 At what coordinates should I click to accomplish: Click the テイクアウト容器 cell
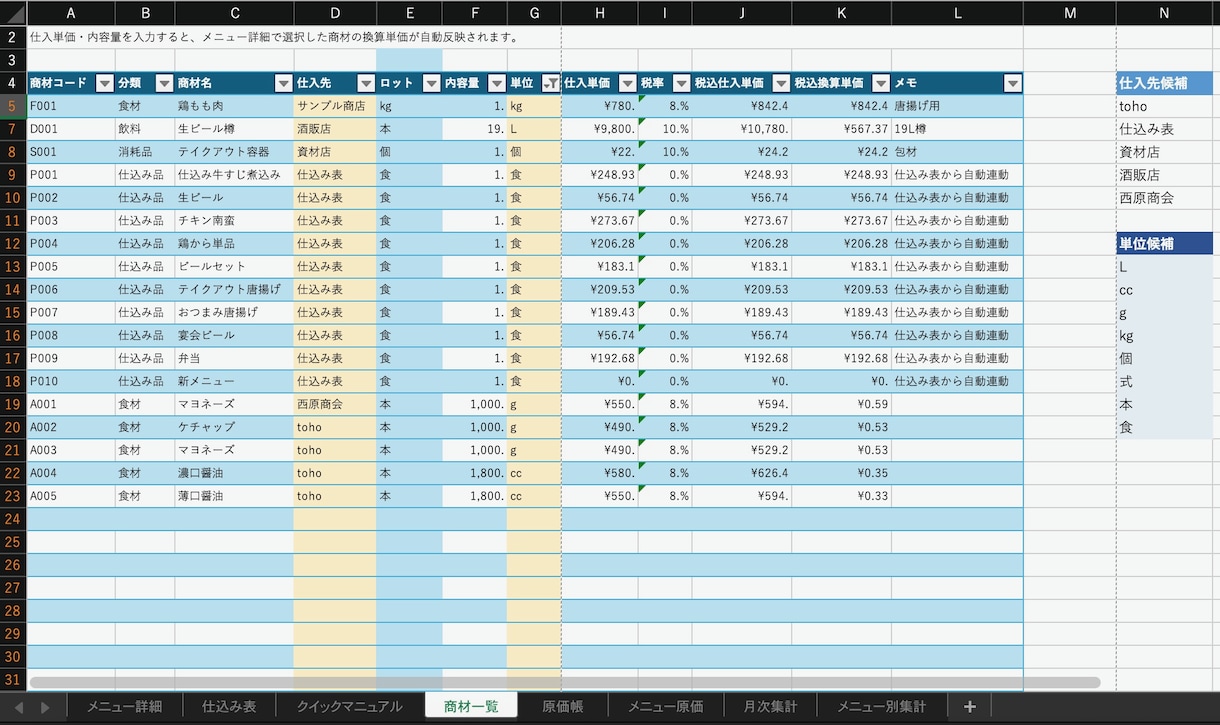point(234,152)
